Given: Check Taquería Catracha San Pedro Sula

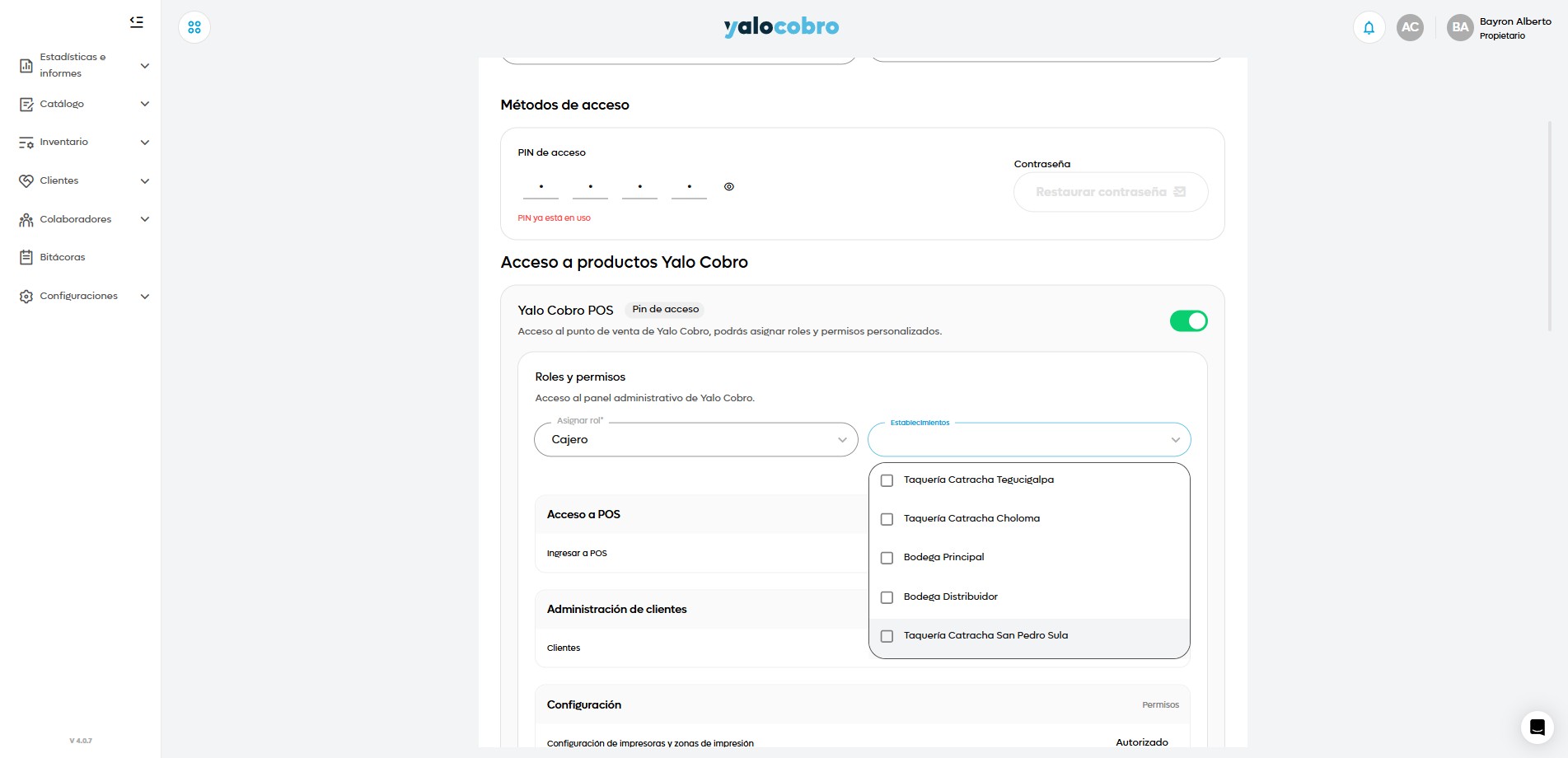Looking at the screenshot, I should [x=887, y=636].
